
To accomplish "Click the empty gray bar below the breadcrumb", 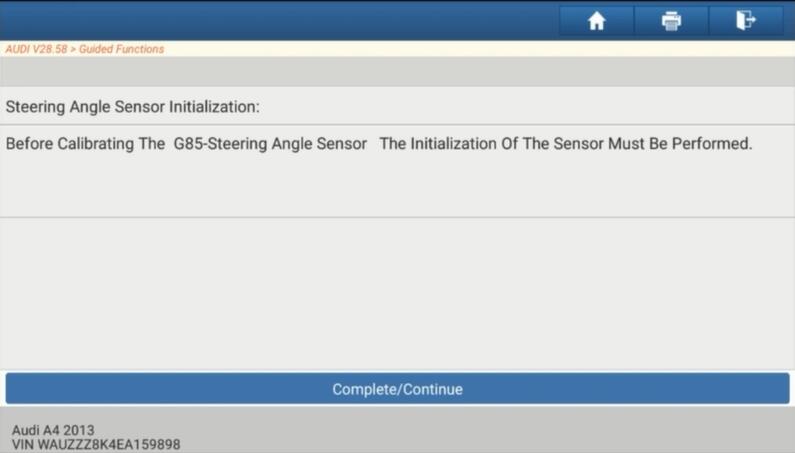I will pos(398,72).
